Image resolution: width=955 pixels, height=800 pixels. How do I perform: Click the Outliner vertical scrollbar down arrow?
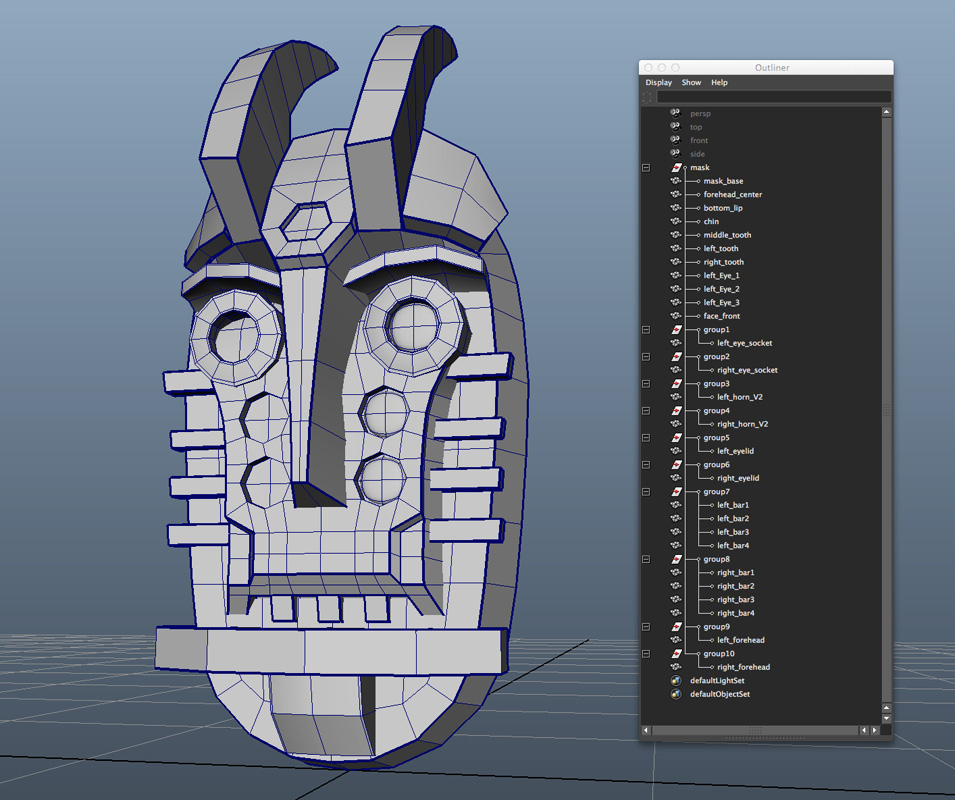886,718
